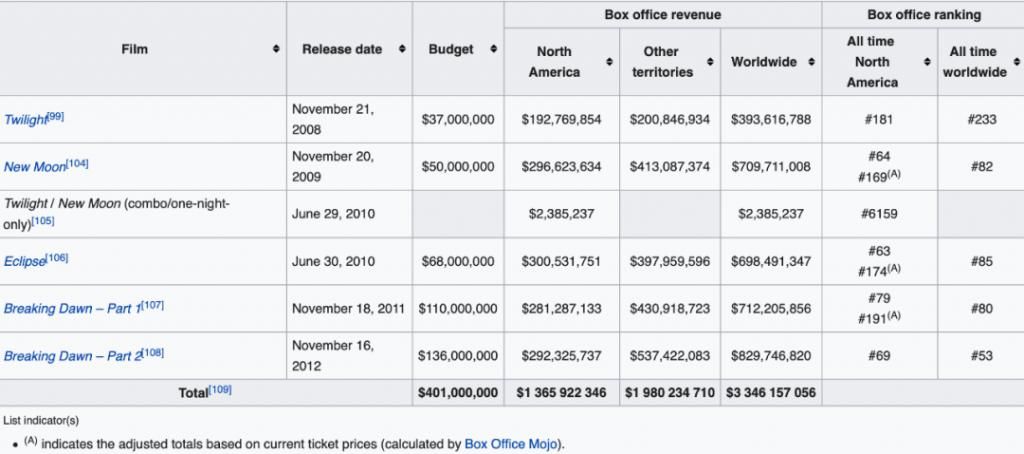Open reference 109 next to Total
Image resolution: width=1024 pixels, height=454 pixels.
(221, 390)
